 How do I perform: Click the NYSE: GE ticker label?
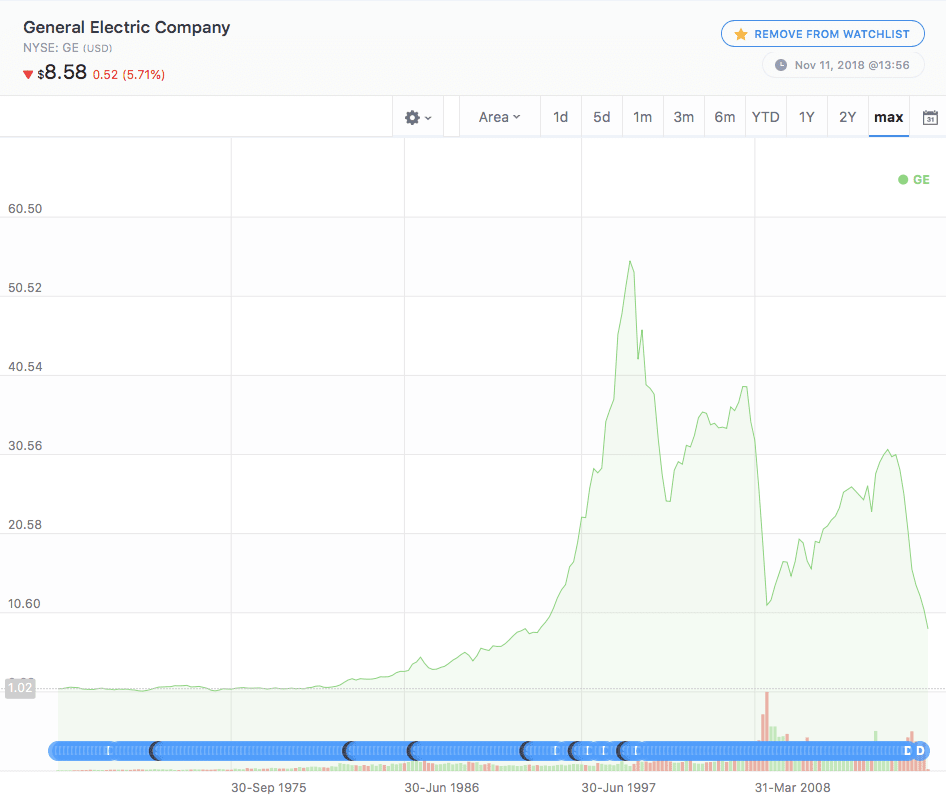(68, 48)
